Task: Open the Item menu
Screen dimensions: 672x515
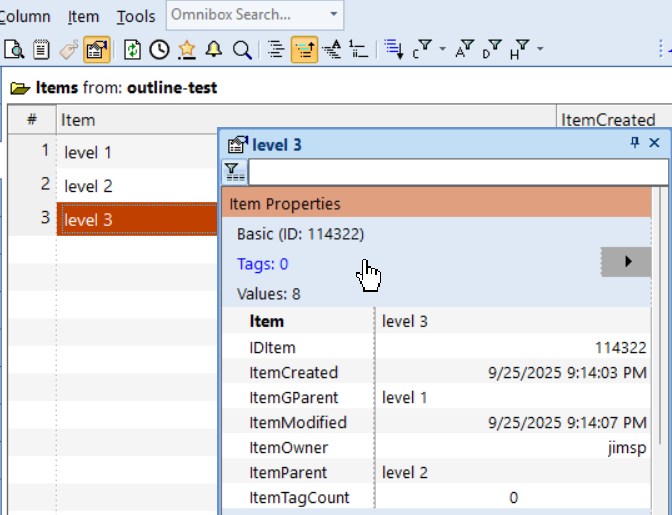Action: point(83,17)
